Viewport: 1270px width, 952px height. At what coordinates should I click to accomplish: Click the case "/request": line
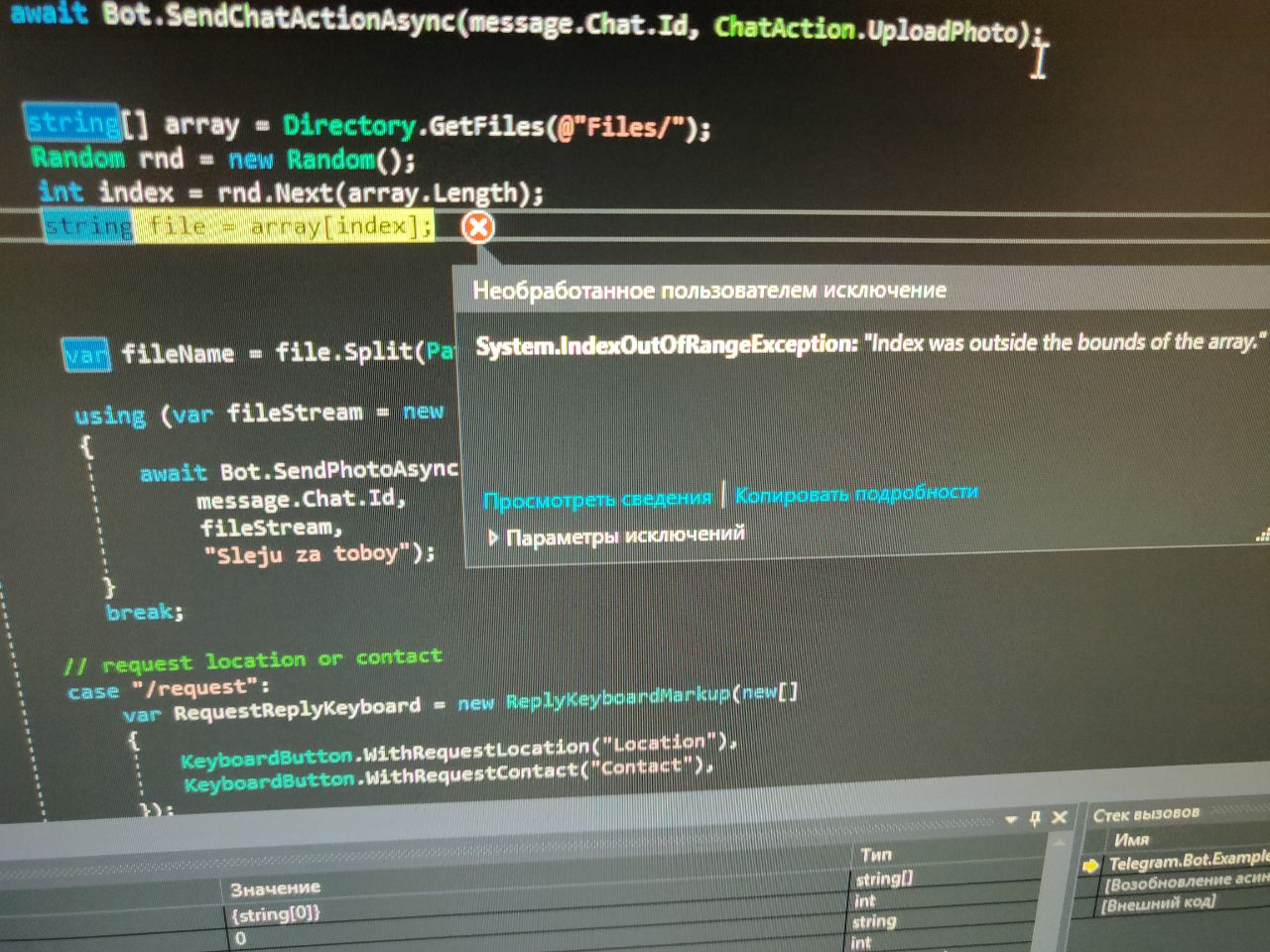[x=169, y=687]
